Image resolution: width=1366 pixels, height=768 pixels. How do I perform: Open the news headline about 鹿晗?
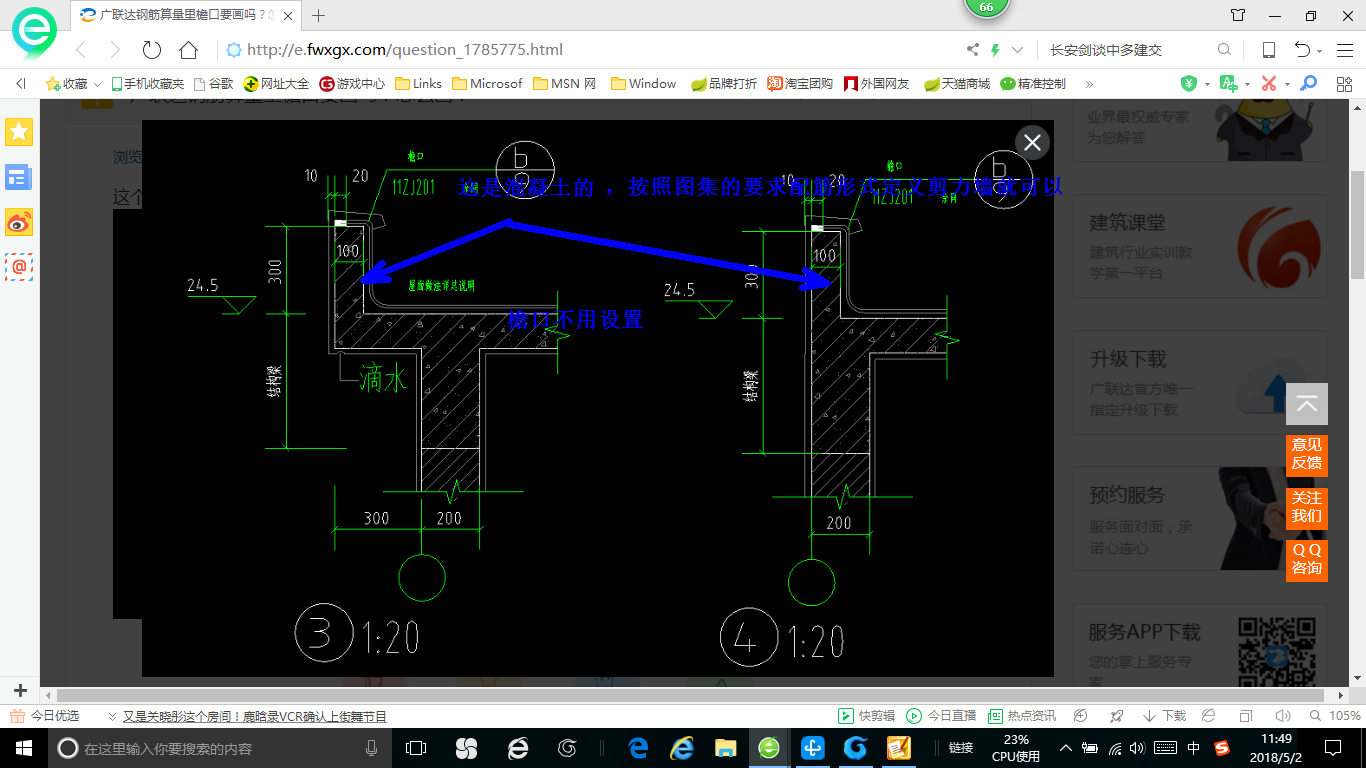tap(254, 716)
